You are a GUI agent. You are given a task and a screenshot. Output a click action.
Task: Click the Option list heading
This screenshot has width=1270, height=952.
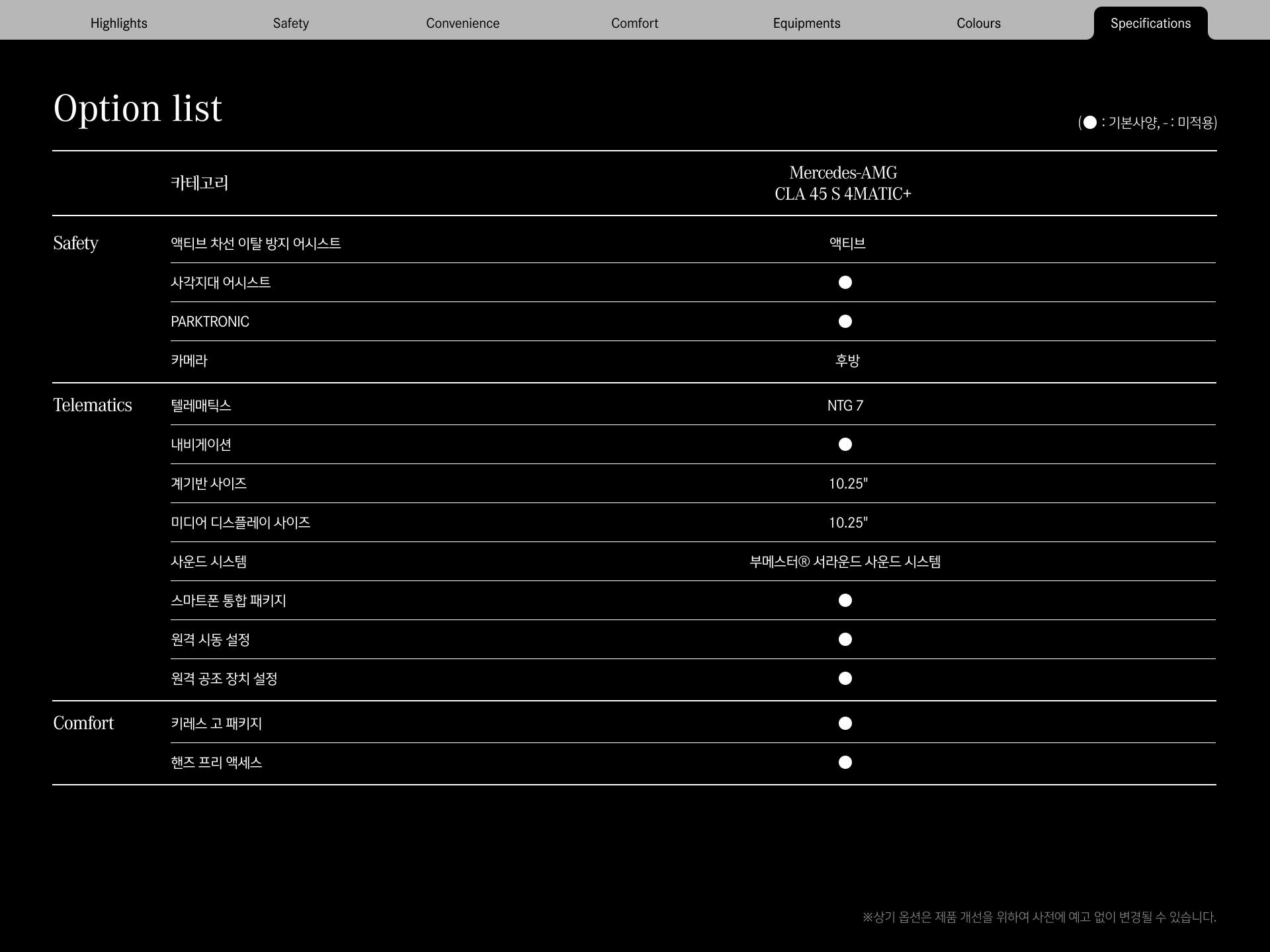[x=138, y=108]
